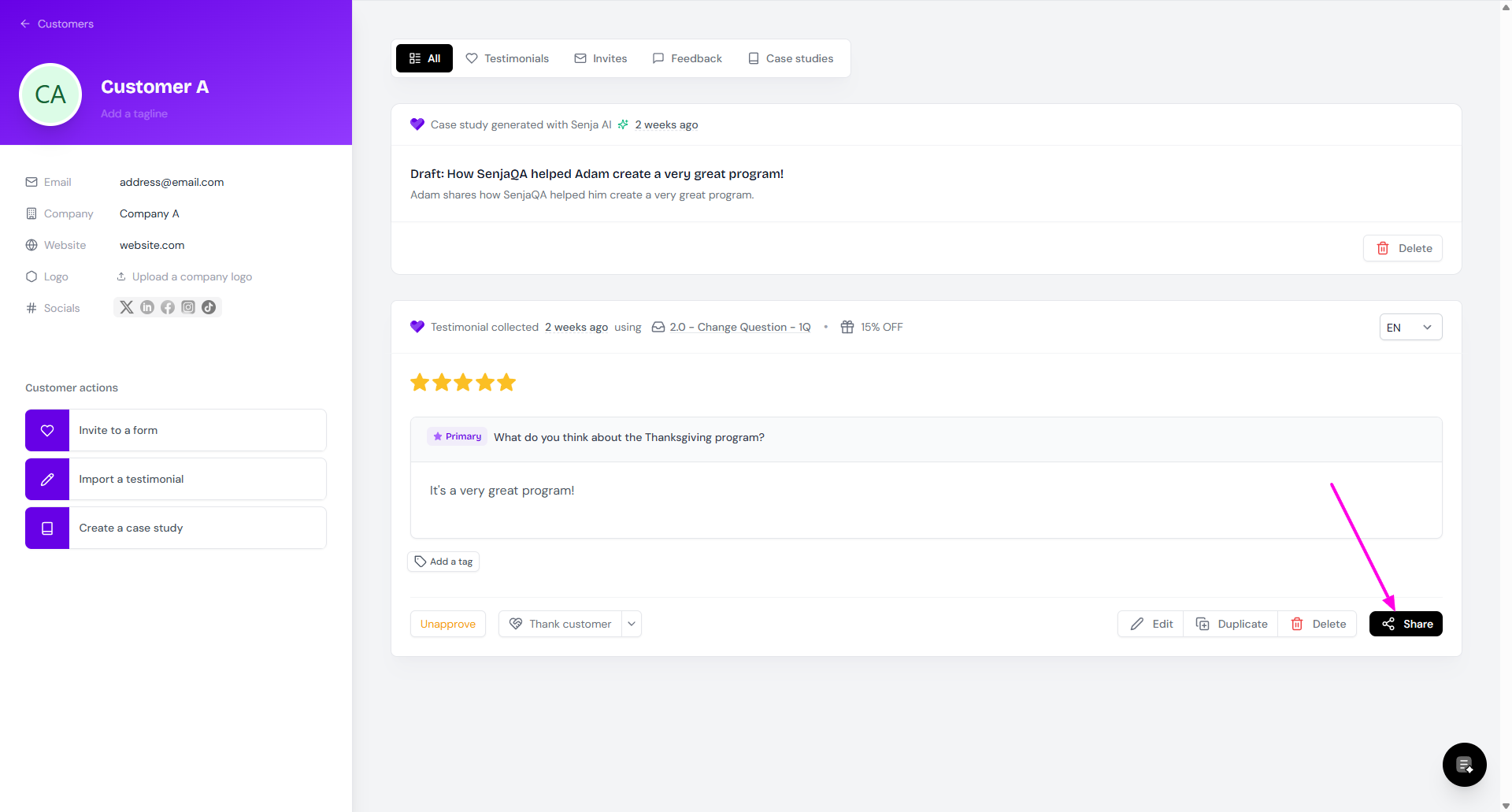1512x812 pixels.
Task: Click the book icon beside Create a case study
Action: pos(47,528)
